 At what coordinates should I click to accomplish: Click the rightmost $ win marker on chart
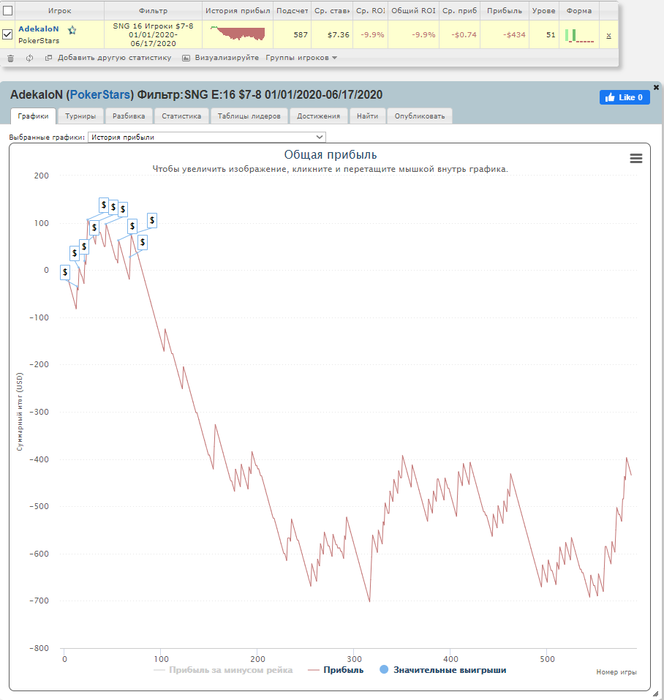pyautogui.click(x=152, y=220)
